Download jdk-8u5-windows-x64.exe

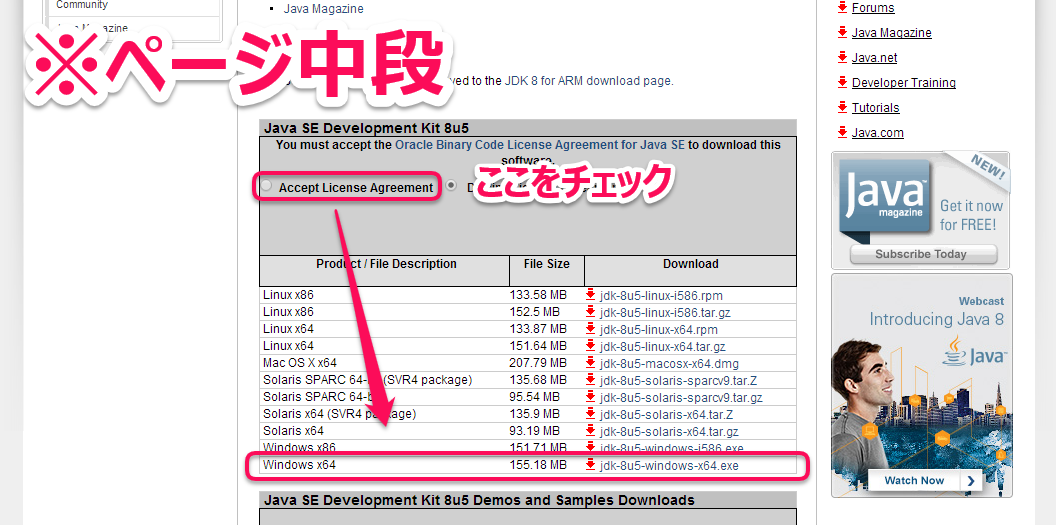669,466
